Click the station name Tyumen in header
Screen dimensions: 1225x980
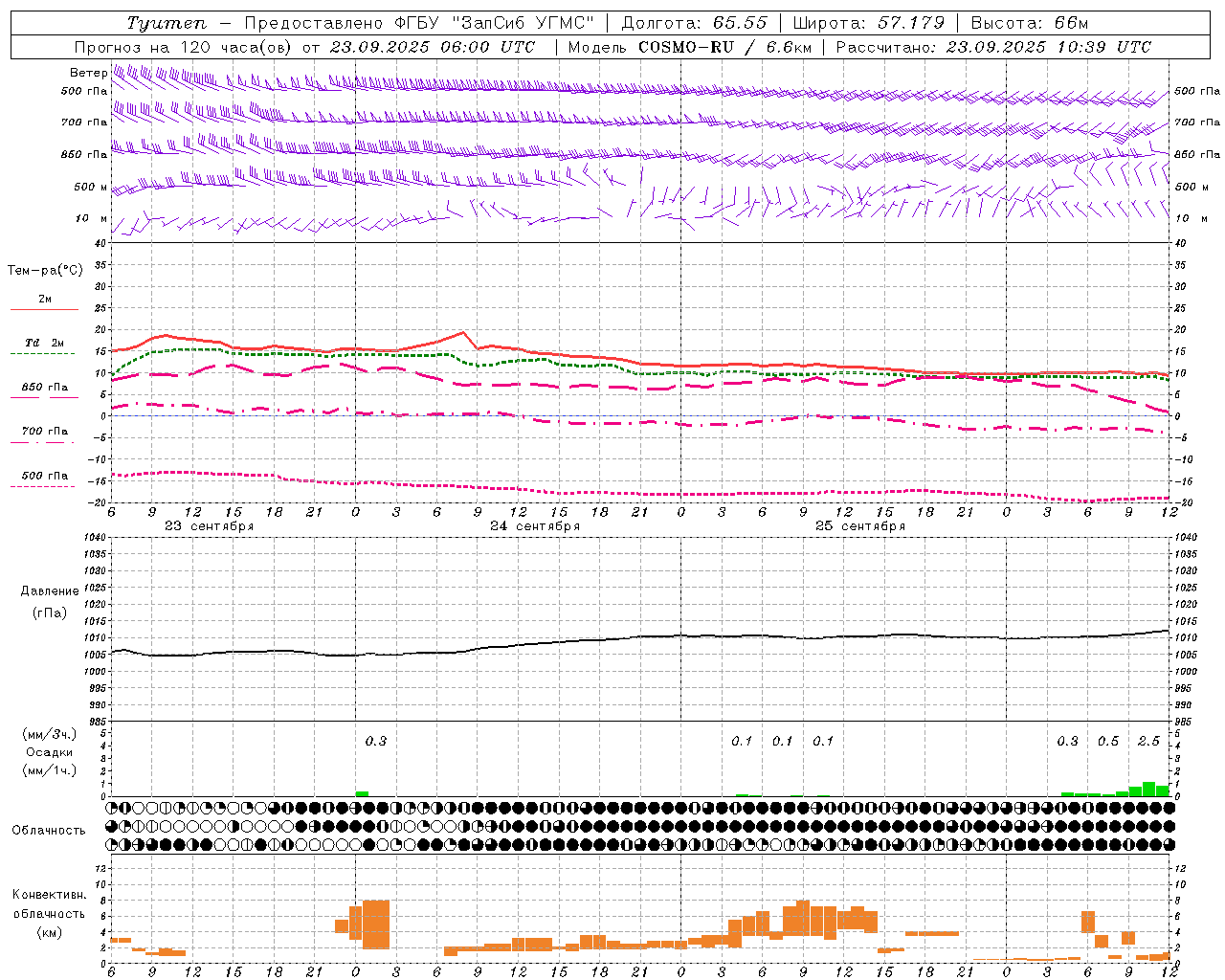[x=167, y=23]
